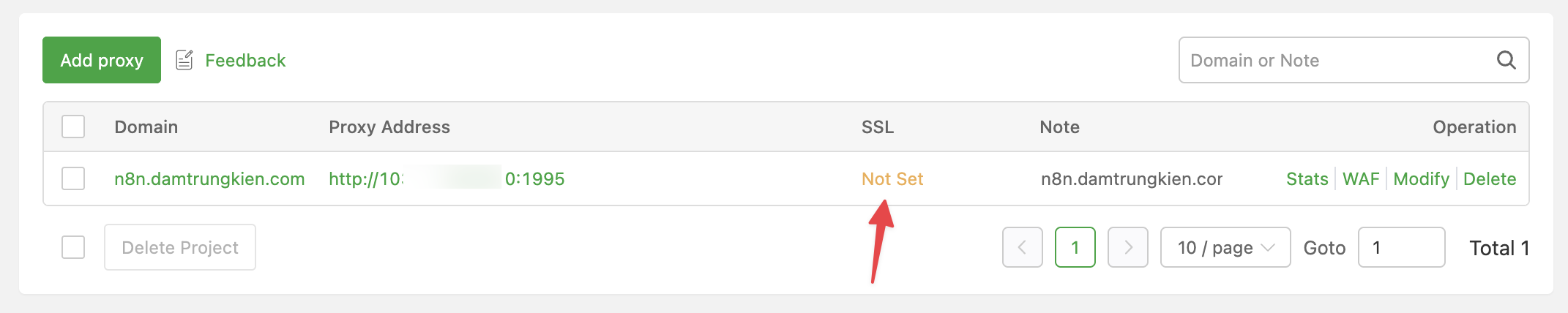The width and height of the screenshot is (1568, 313).
Task: Click the search magnifier icon
Action: click(1506, 60)
